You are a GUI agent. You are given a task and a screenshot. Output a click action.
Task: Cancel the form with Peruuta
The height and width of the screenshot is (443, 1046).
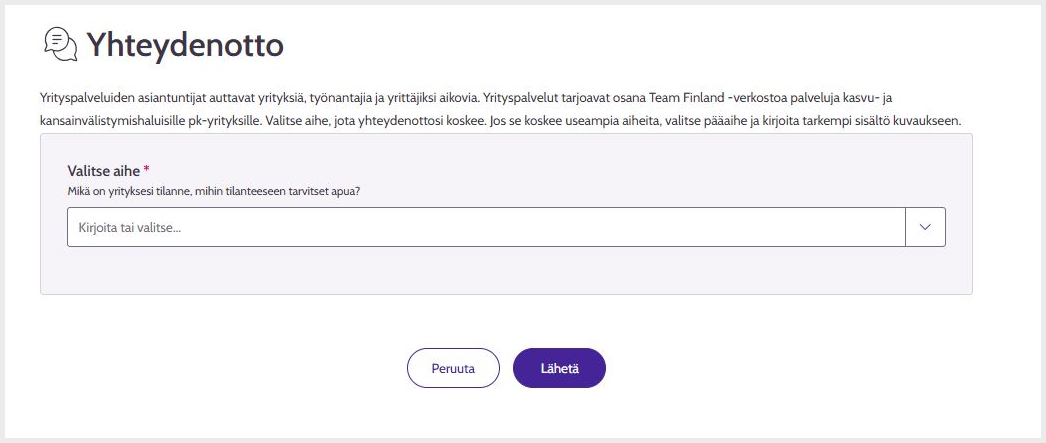(453, 368)
